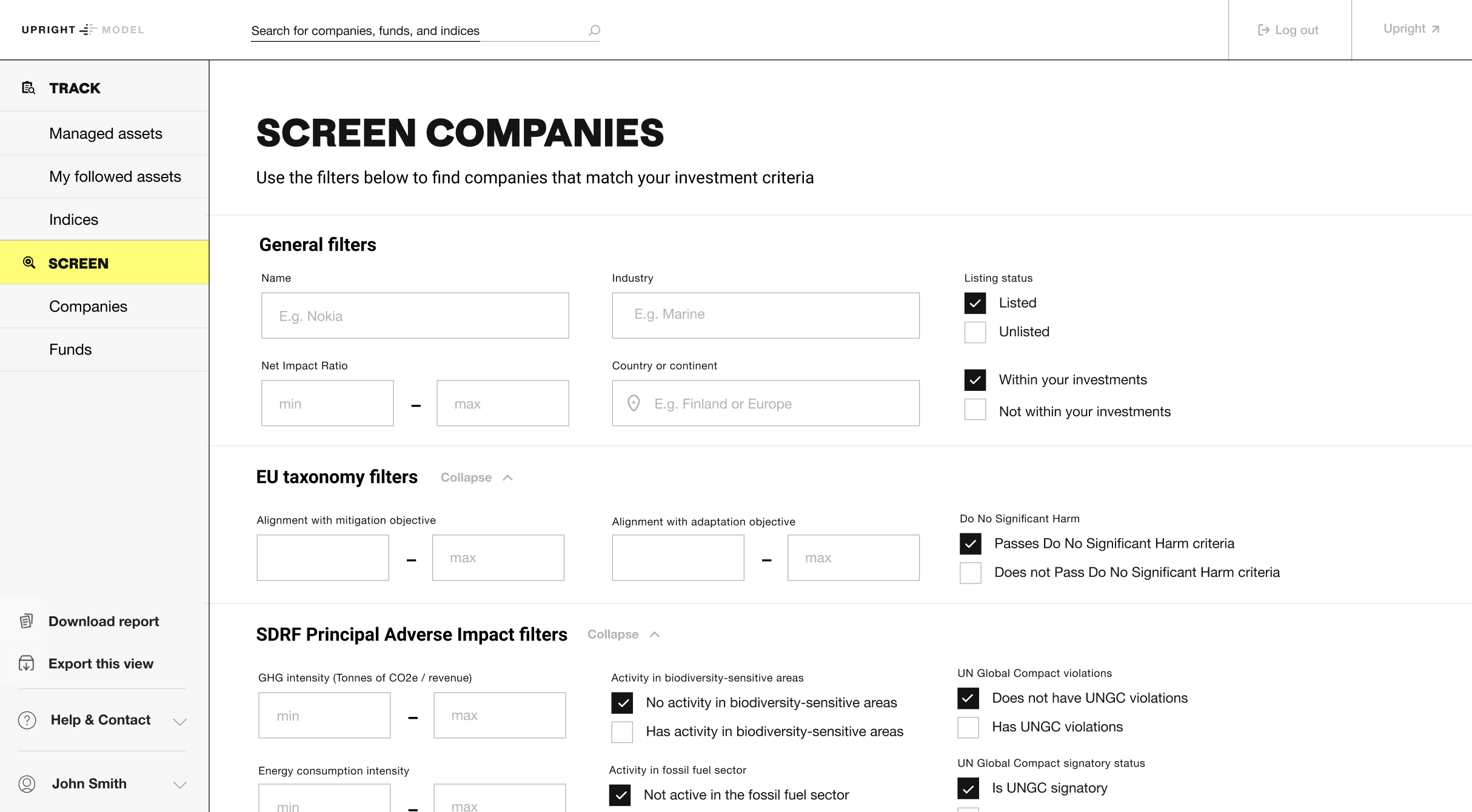This screenshot has height=812, width=1472.
Task: Click the Log out button
Action: 1289,30
